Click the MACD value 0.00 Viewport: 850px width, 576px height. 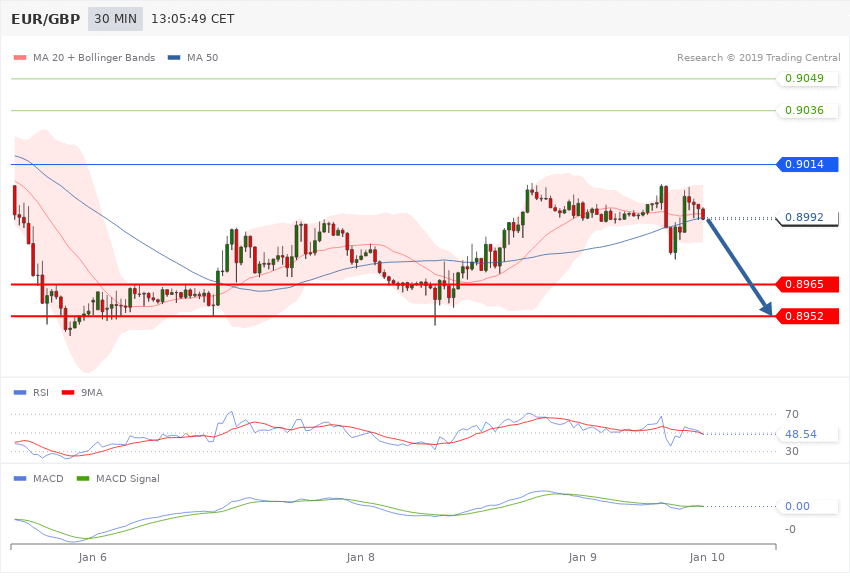tap(797, 507)
